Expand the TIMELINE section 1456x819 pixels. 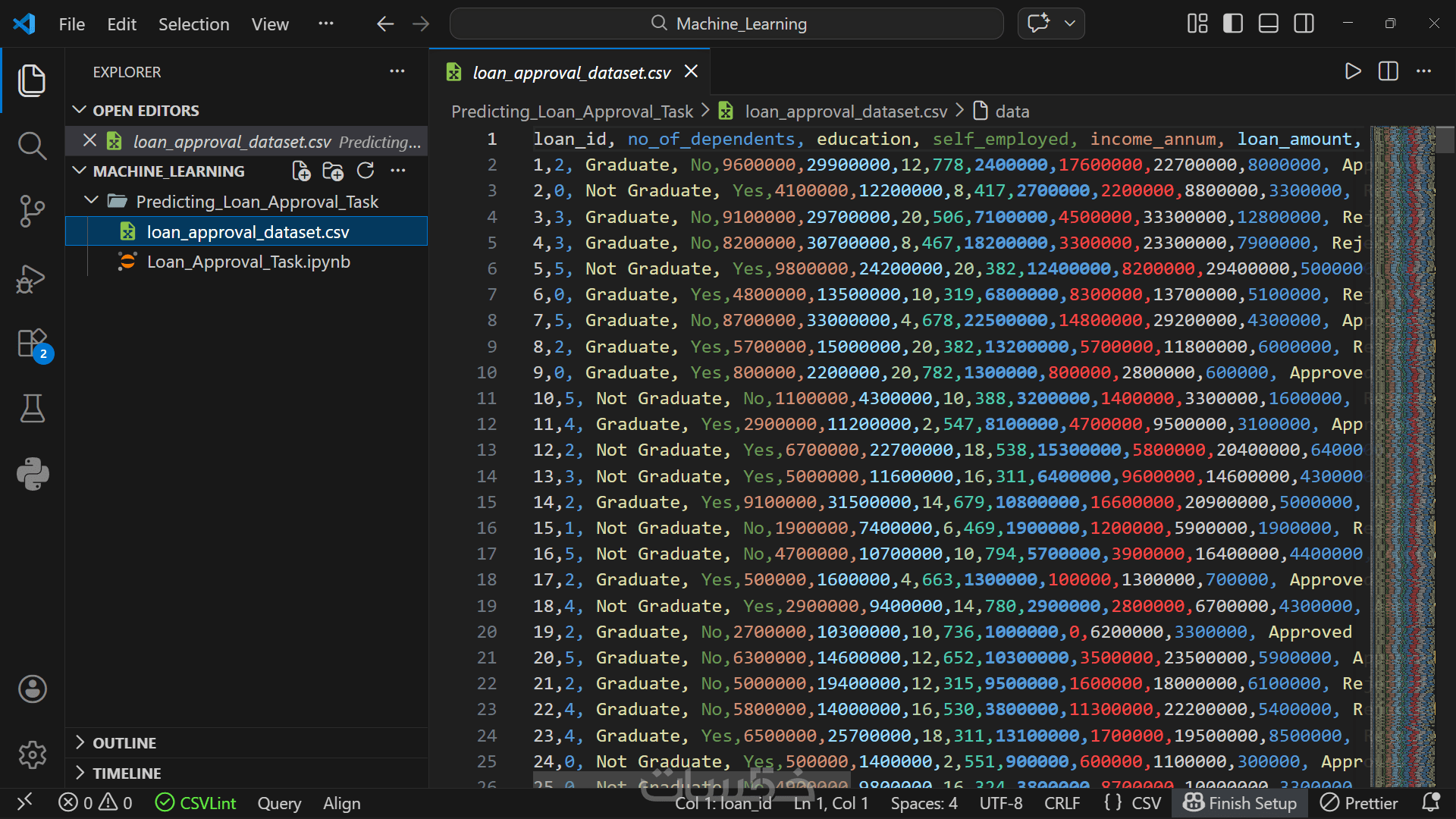coord(127,773)
